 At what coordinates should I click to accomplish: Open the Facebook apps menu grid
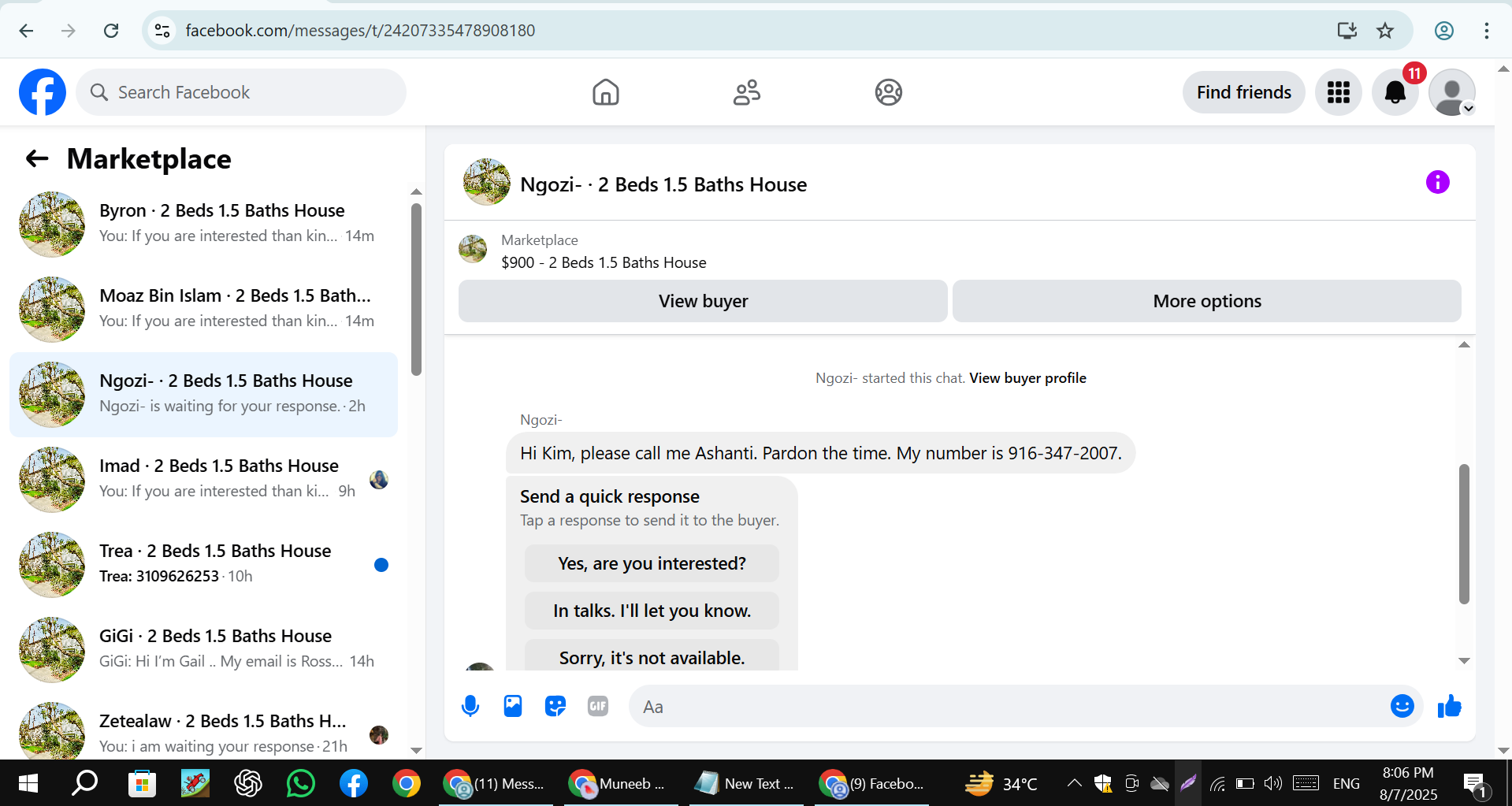(1338, 92)
